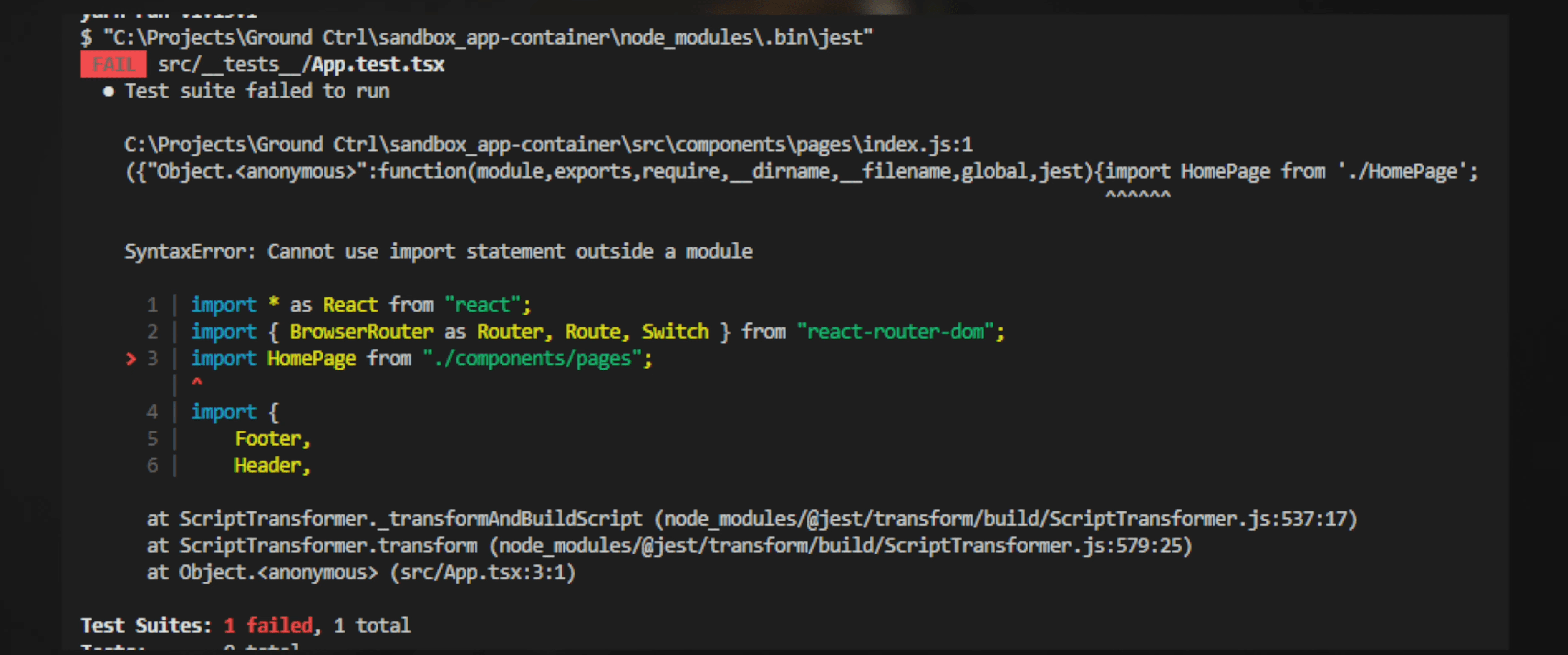
Task: Click the 'Test suite failed to run' bullet message
Action: pyautogui.click(x=257, y=91)
